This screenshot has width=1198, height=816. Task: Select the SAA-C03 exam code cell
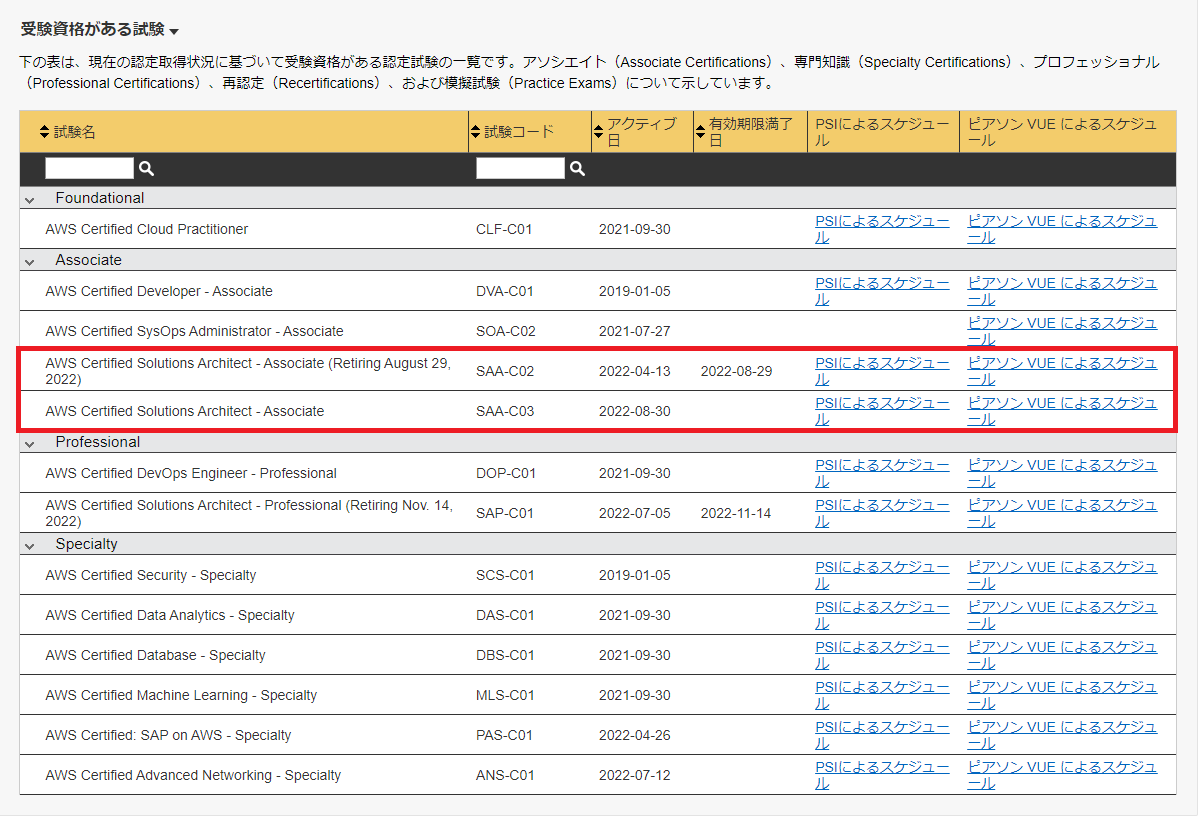[505, 411]
